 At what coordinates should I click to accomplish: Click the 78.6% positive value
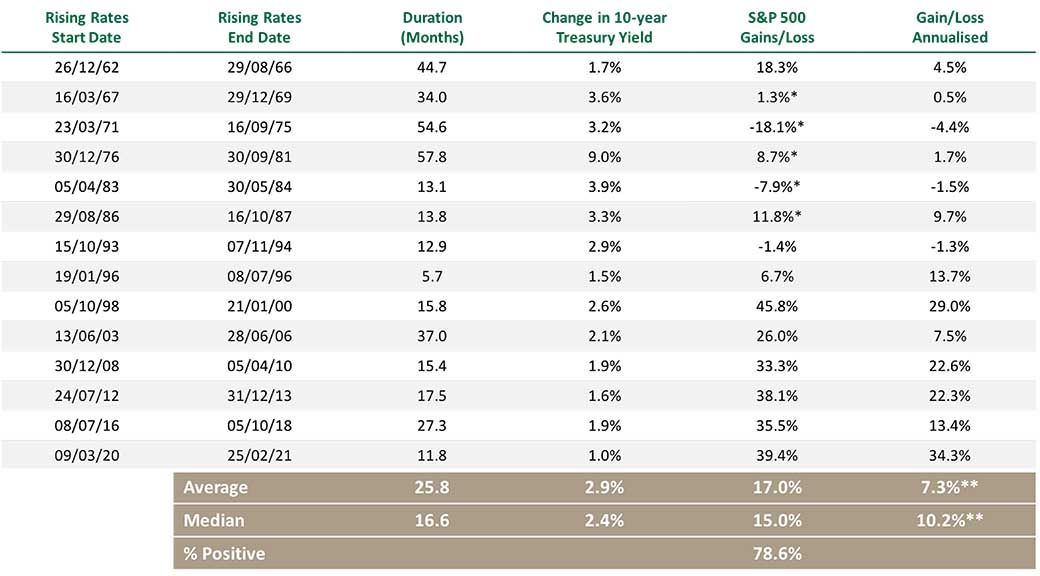point(777,553)
